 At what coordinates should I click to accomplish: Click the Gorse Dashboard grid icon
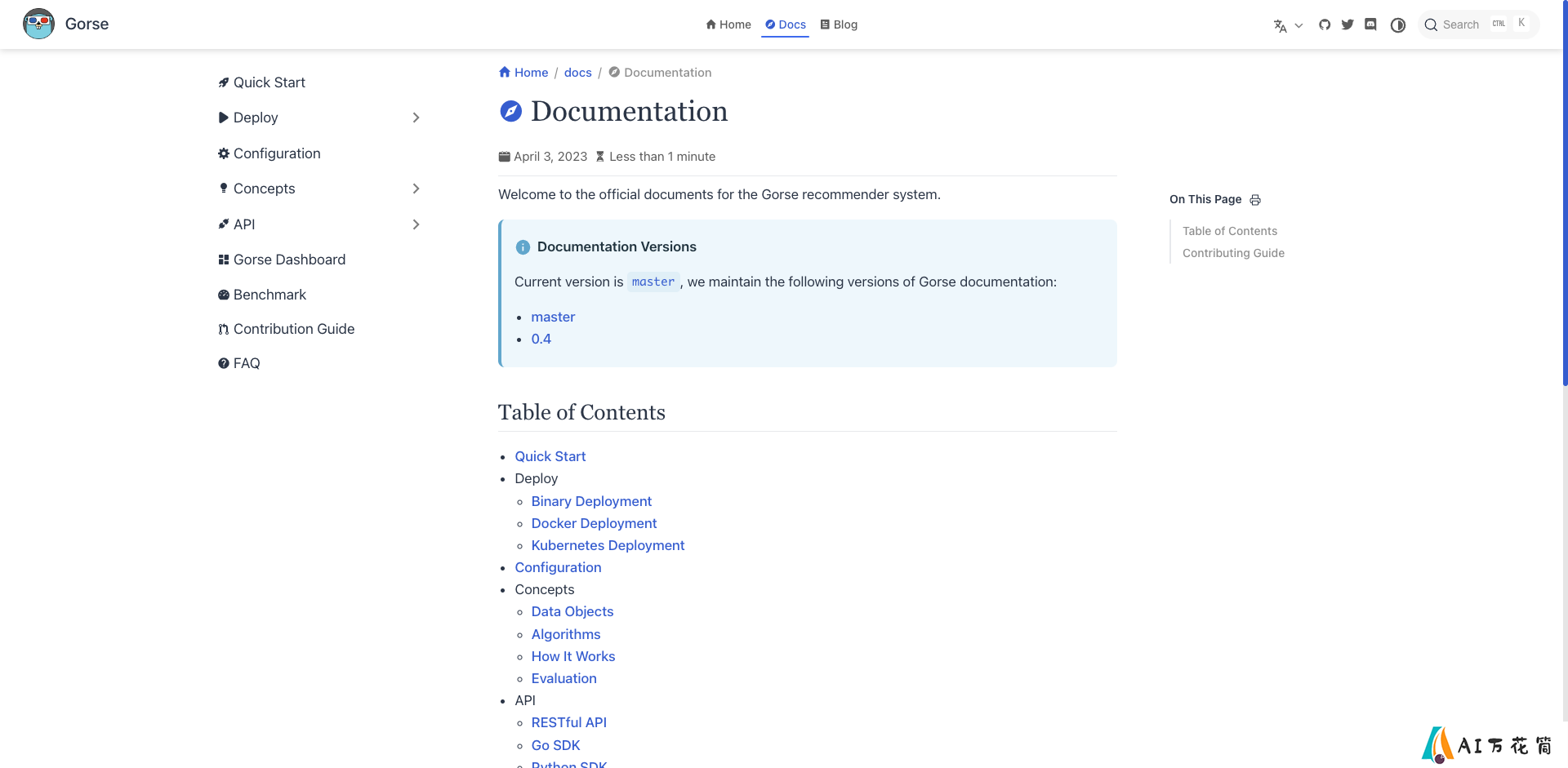click(224, 260)
